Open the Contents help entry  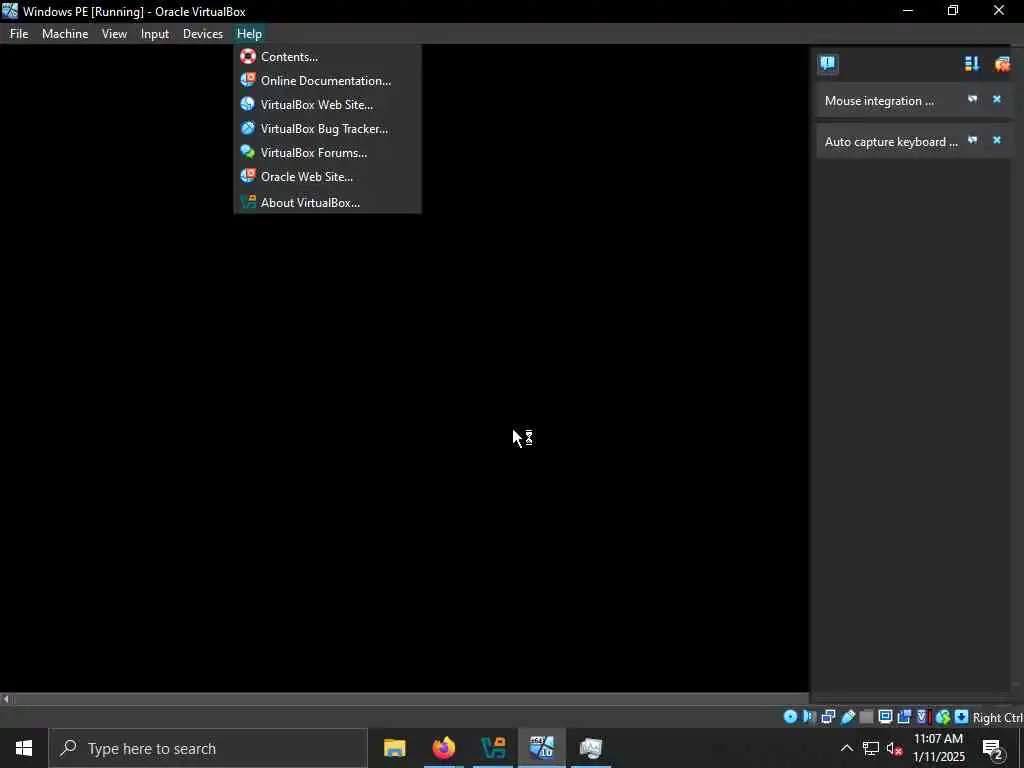tap(327, 57)
